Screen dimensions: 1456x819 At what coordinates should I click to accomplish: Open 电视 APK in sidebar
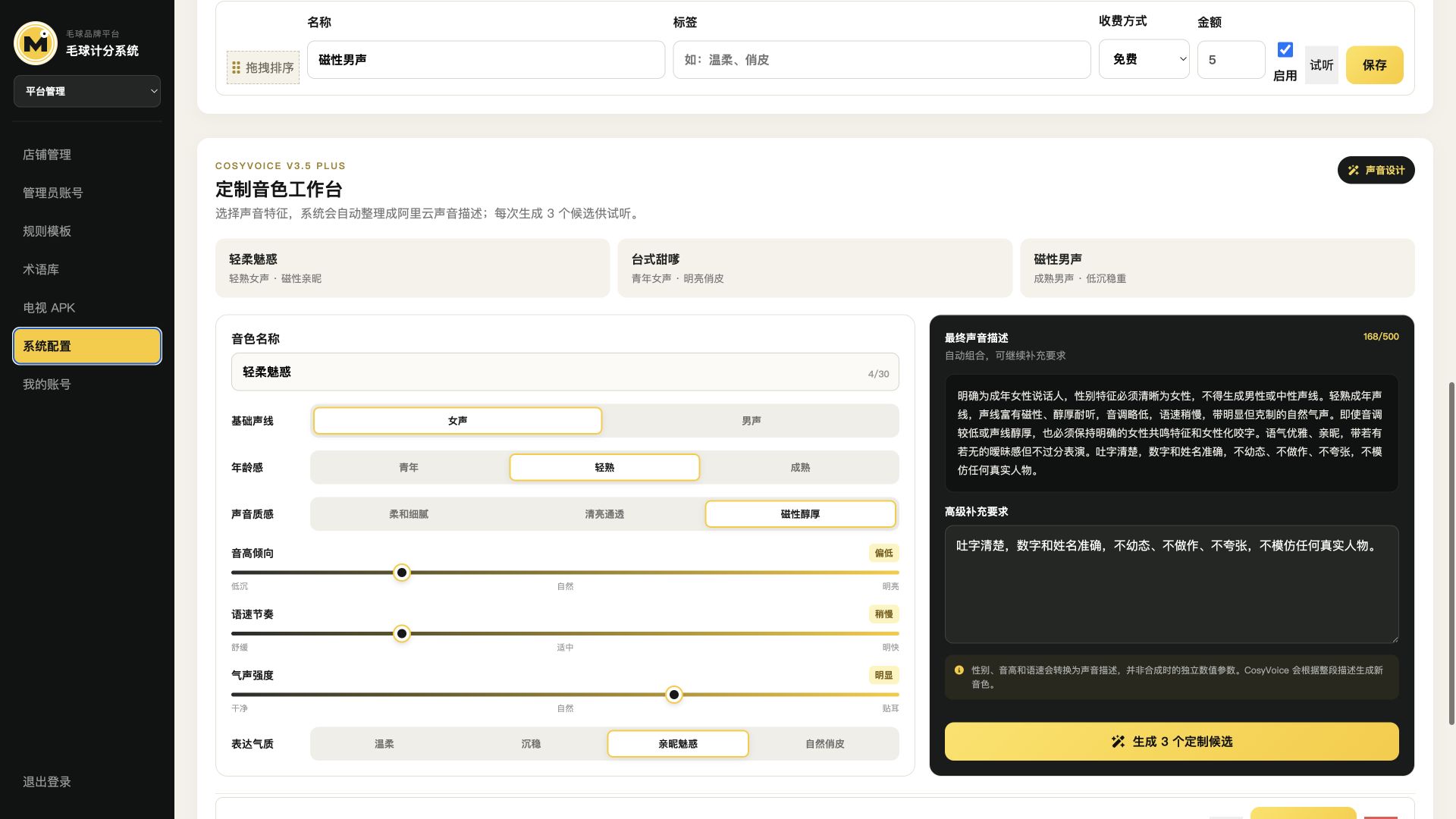pos(87,308)
